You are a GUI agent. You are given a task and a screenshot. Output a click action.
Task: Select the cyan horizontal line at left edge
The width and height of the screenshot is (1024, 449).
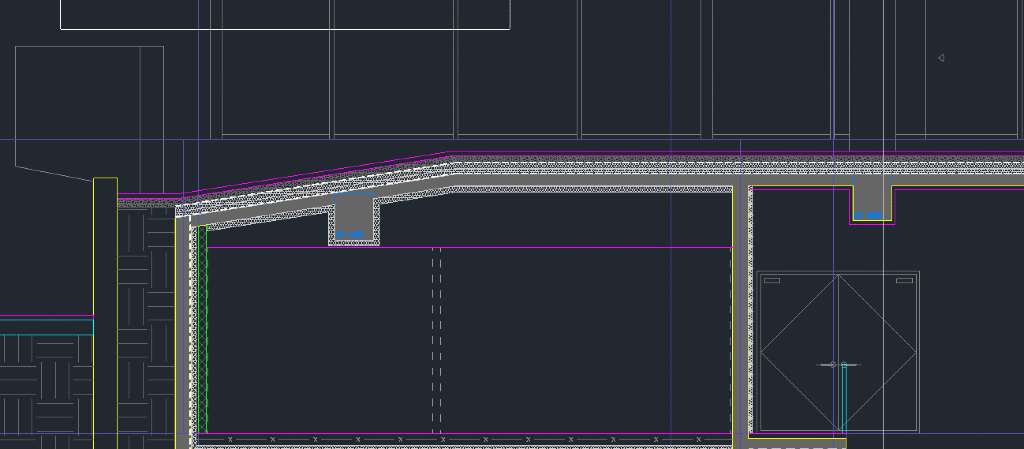pos(45,320)
